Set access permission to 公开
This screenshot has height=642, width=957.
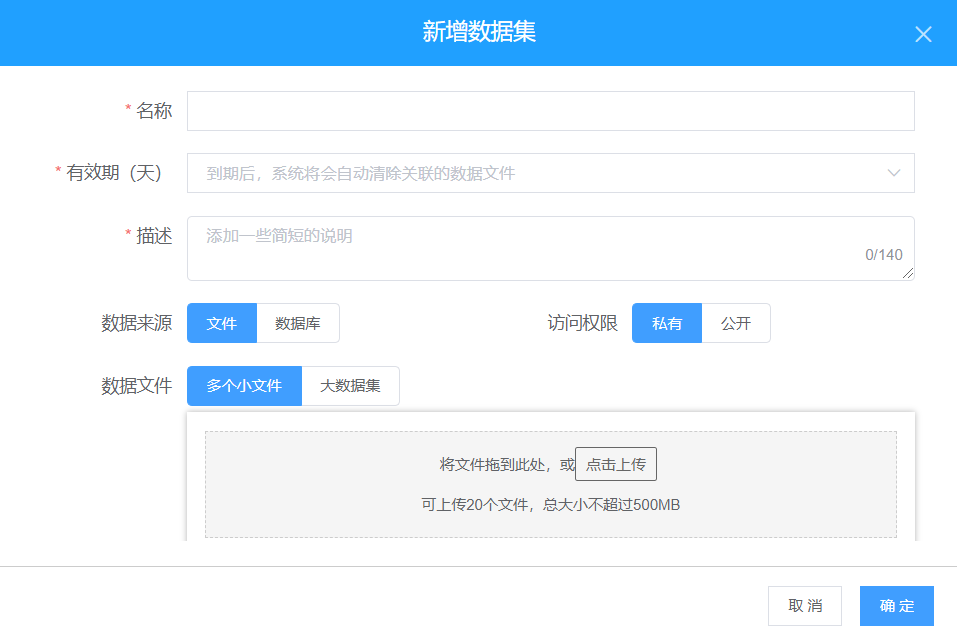[736, 323]
